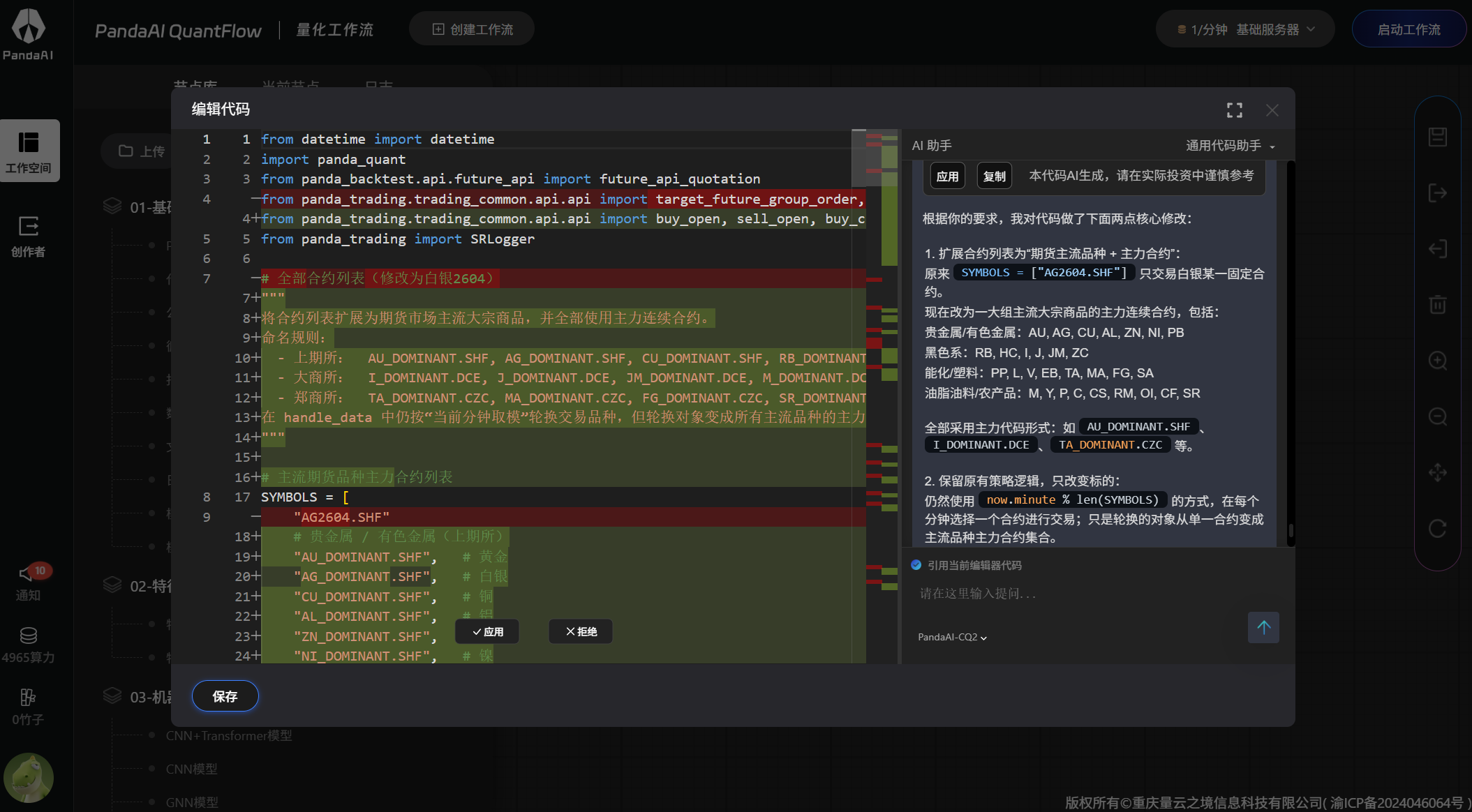This screenshot has height=812, width=1472.
Task: Click the 'import panda_quant' code line
Action: (x=333, y=159)
